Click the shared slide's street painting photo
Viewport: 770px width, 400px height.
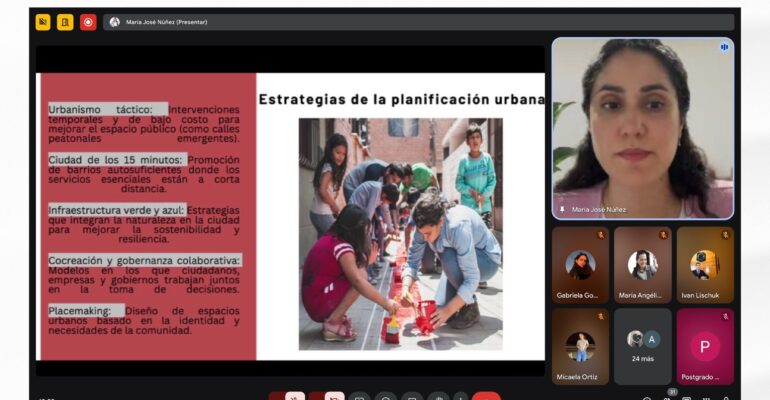tap(400, 232)
